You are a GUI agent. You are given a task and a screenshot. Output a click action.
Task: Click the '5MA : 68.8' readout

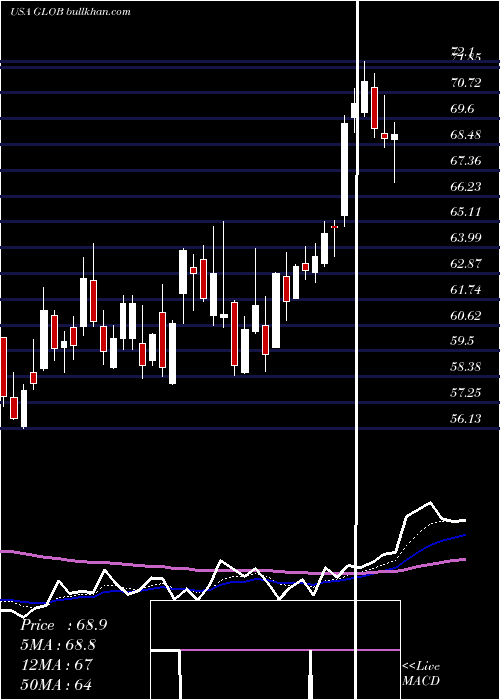(x=58, y=644)
